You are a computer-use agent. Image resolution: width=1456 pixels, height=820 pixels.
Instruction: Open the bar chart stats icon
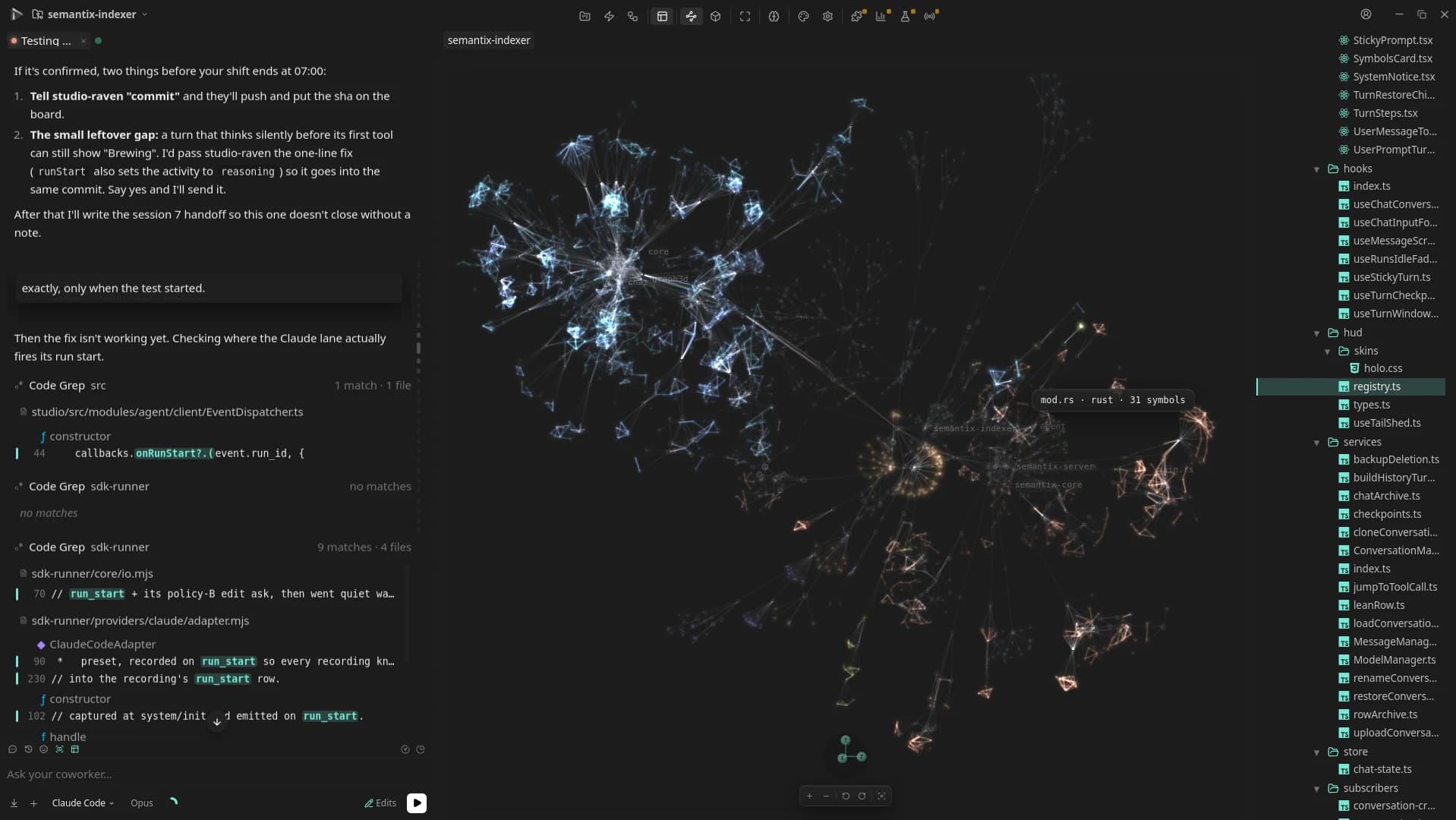(881, 16)
